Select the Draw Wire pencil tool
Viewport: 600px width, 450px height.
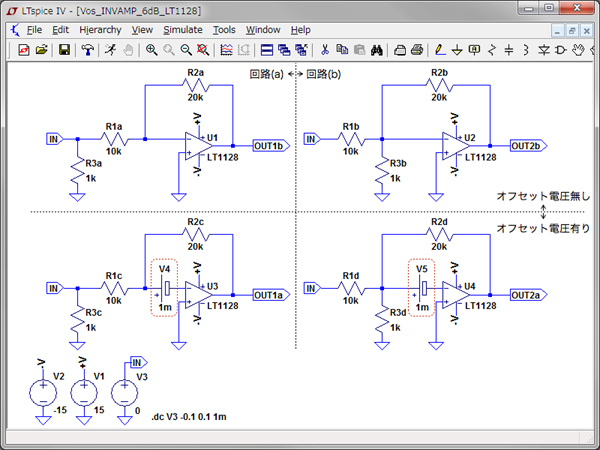(441, 49)
